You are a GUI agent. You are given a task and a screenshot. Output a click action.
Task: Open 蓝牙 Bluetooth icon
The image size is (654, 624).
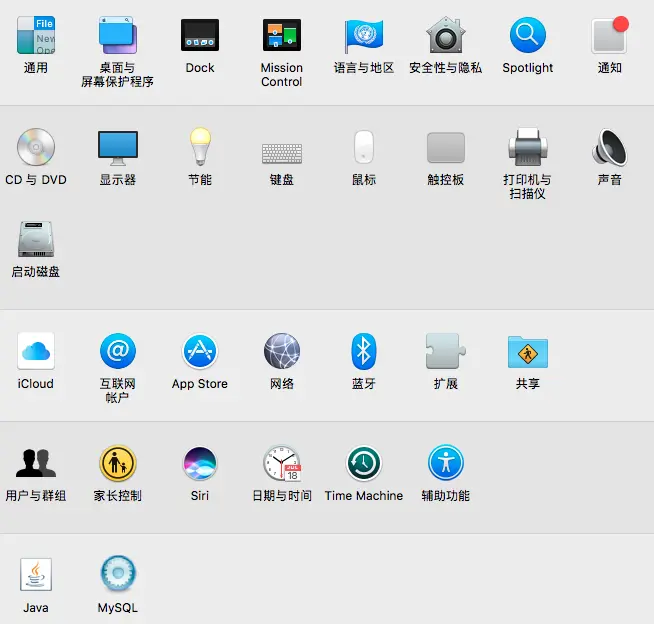pyautogui.click(x=364, y=351)
